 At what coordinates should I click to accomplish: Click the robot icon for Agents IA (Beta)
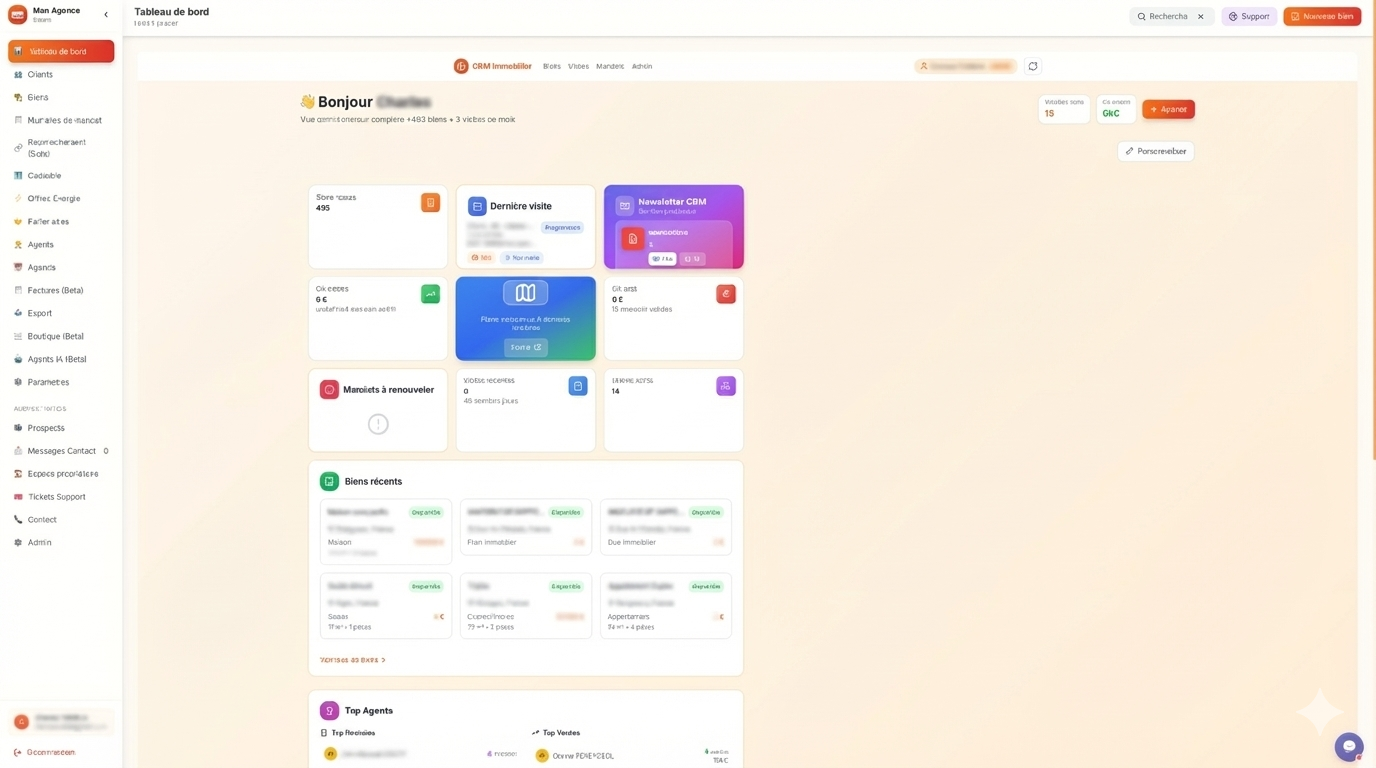(x=18, y=360)
